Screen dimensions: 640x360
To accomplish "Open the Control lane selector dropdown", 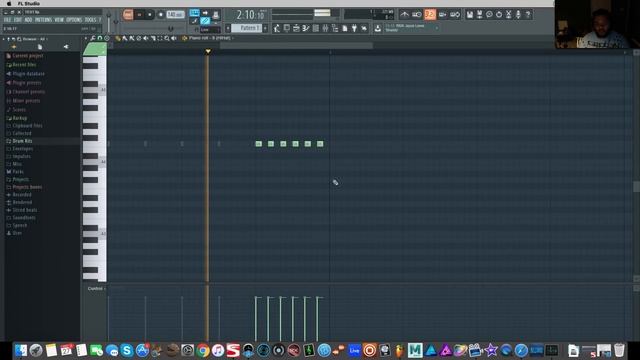I will pyautogui.click(x=96, y=289).
